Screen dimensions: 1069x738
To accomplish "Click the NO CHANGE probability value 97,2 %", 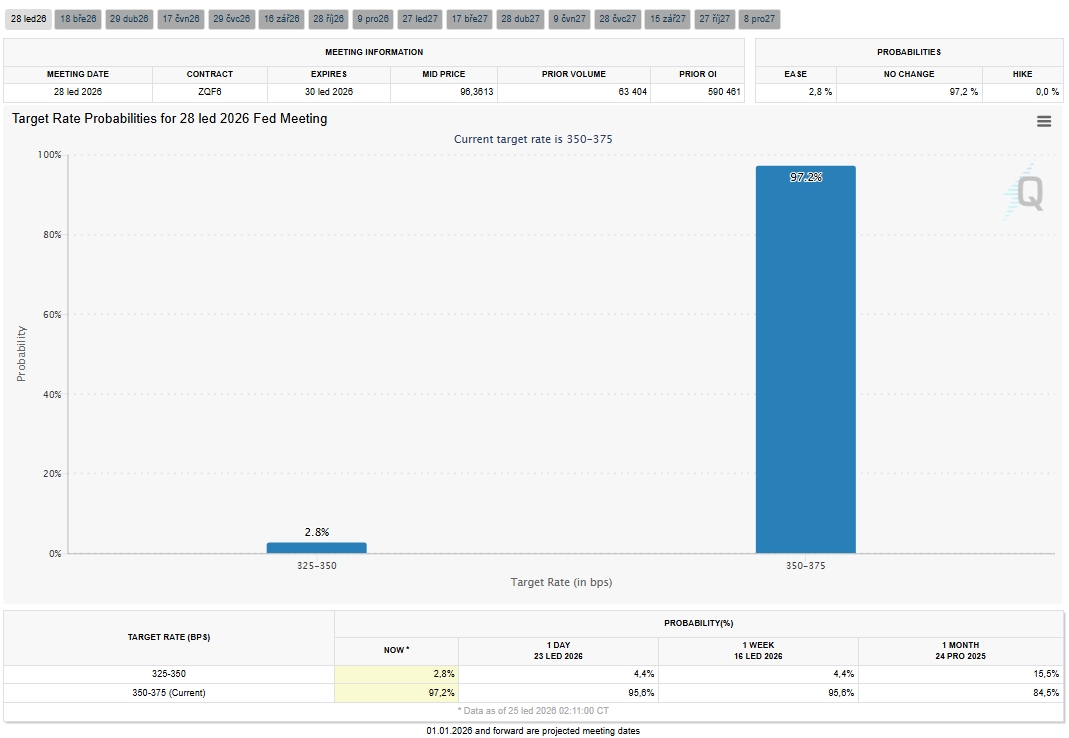I will pyautogui.click(x=963, y=92).
